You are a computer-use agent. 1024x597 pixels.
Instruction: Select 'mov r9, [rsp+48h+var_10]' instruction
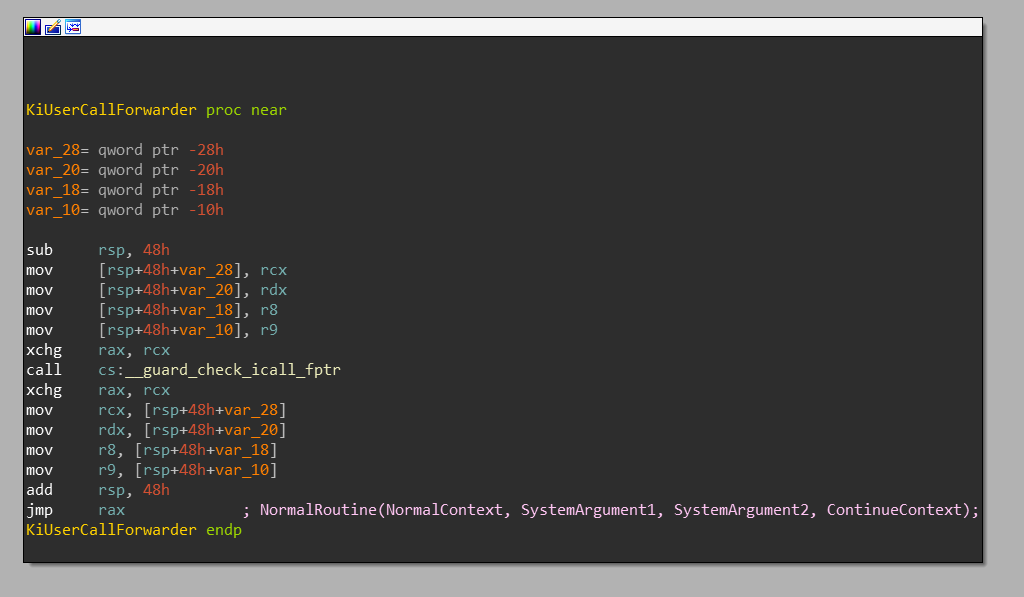[x=152, y=470]
